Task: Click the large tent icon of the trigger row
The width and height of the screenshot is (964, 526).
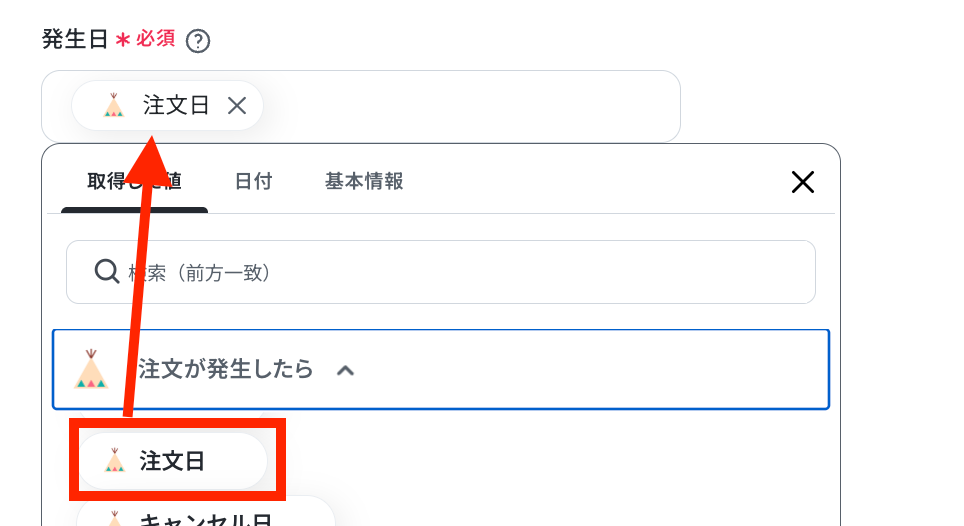Action: (x=91, y=369)
